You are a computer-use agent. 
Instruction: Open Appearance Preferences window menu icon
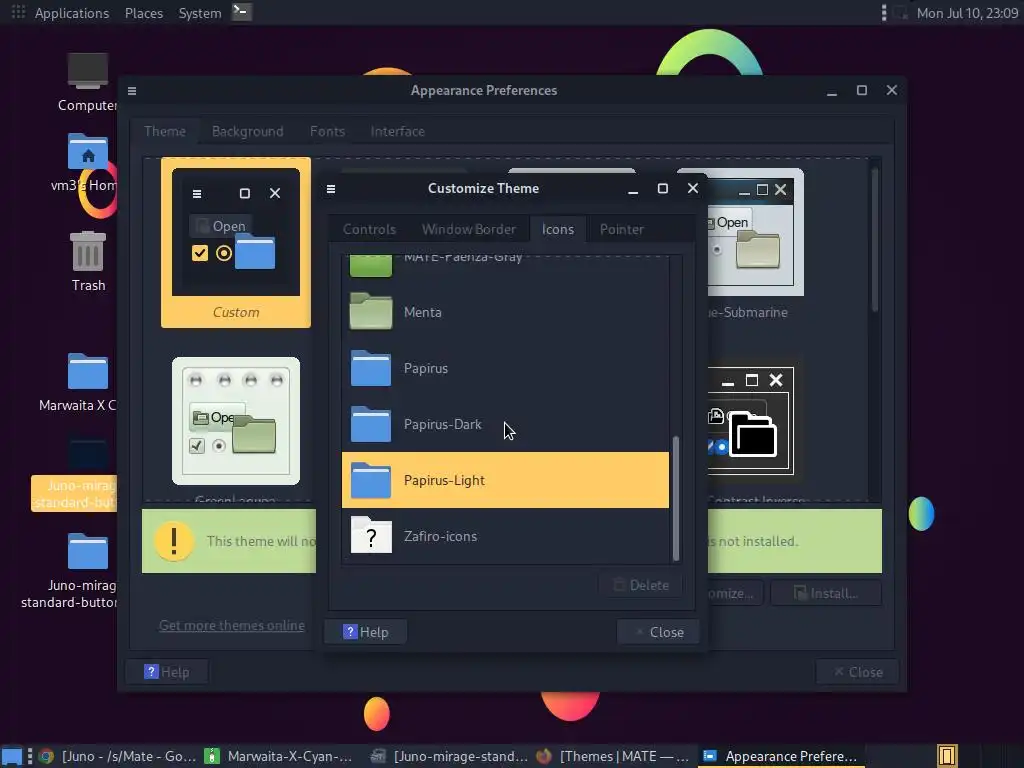132,91
